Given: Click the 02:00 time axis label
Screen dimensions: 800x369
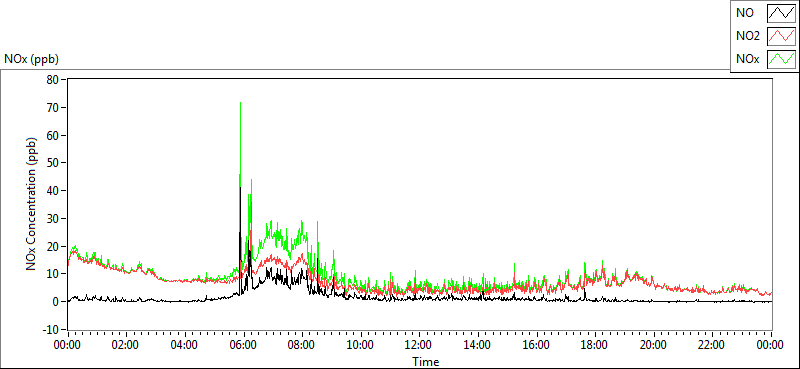Looking at the screenshot, I should click(126, 345).
